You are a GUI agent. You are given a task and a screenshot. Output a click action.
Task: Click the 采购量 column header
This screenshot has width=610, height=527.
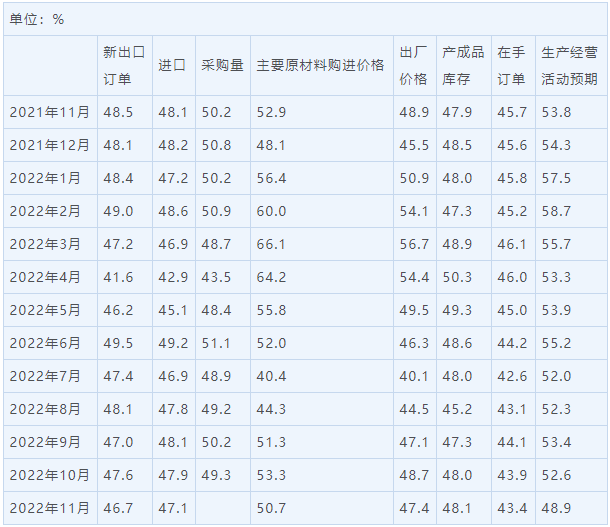coord(223,65)
